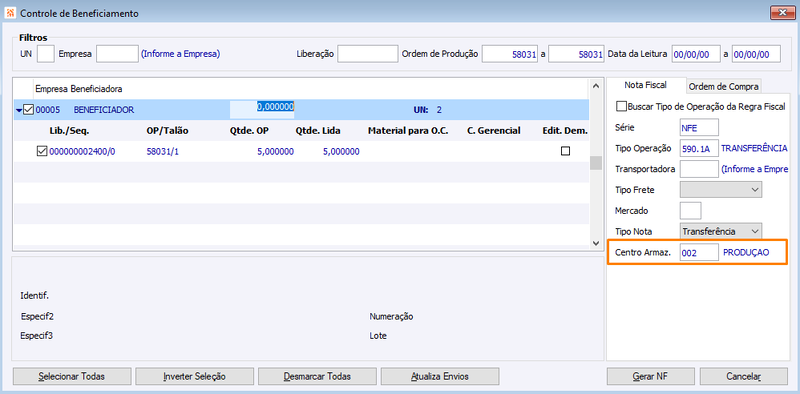Select the 000000002400/0 cell

tap(82, 152)
